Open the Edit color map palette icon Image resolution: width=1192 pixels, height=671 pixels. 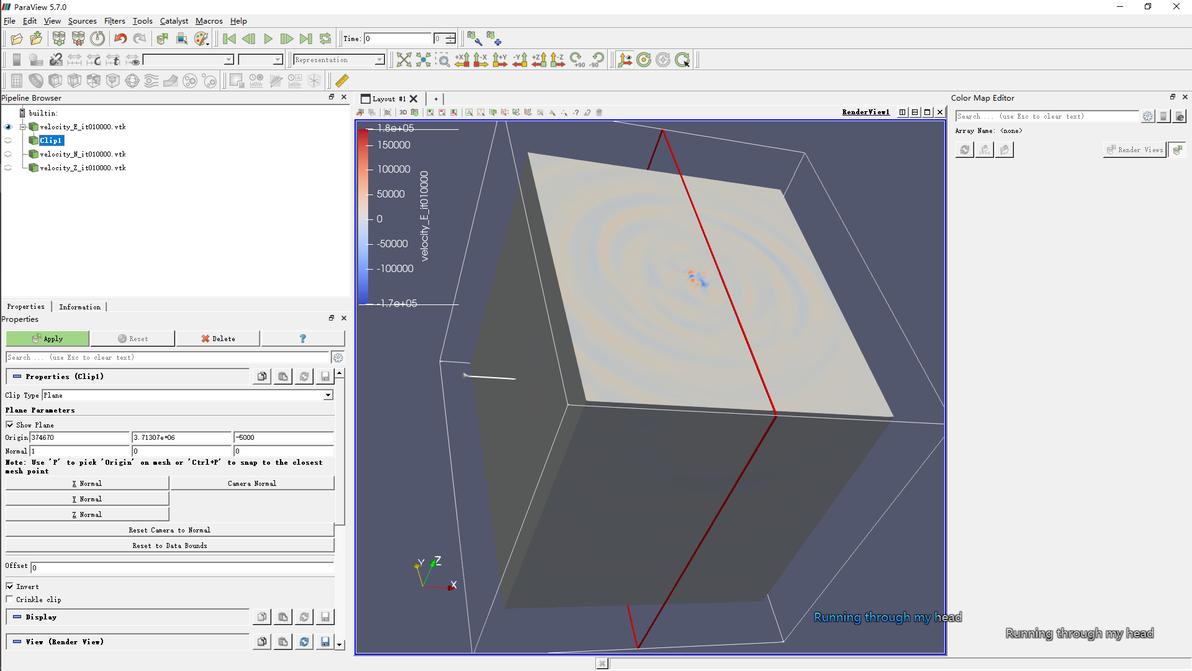coord(202,39)
